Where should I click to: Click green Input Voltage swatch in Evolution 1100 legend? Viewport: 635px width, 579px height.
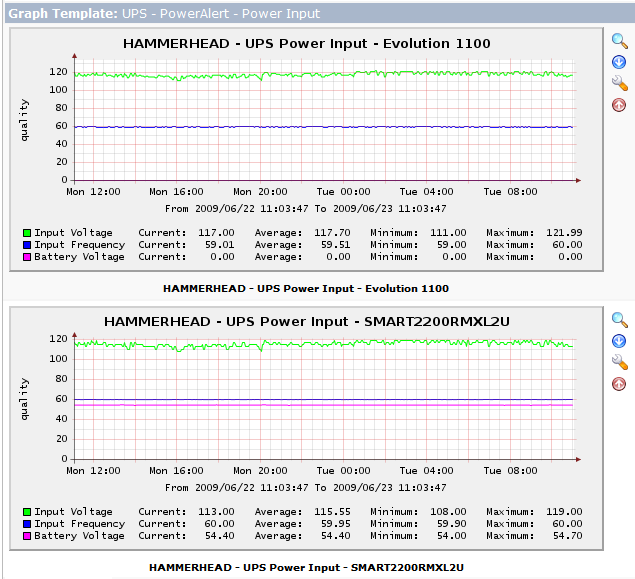(27, 232)
